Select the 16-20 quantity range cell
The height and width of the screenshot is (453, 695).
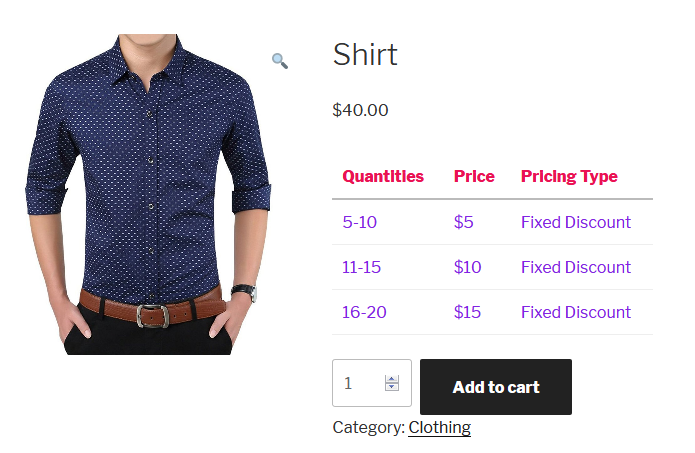pyautogui.click(x=364, y=312)
